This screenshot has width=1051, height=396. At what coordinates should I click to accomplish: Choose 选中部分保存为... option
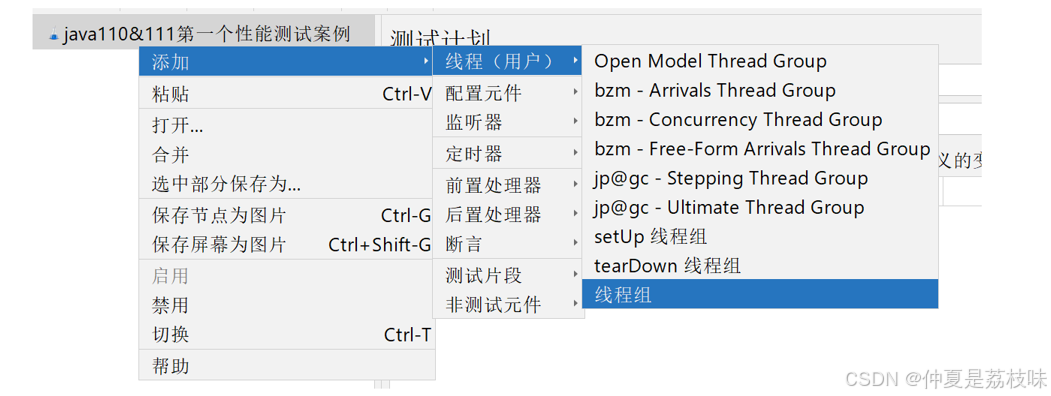point(286,184)
